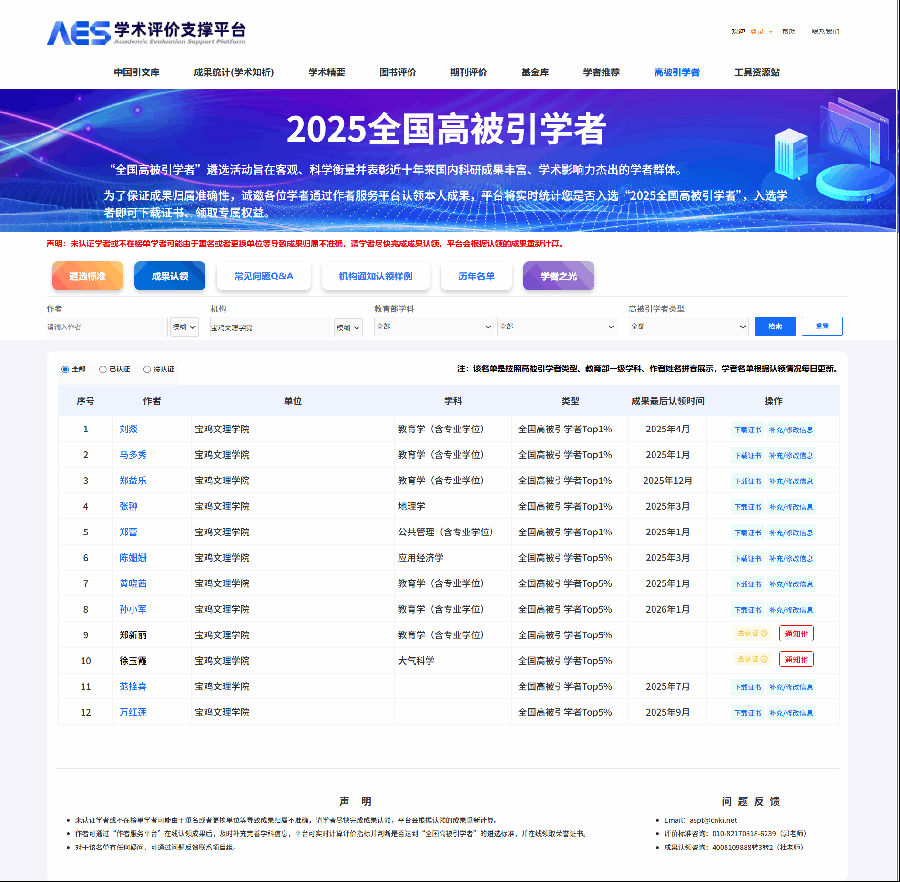Select the 待认证 radio button

coord(148,368)
